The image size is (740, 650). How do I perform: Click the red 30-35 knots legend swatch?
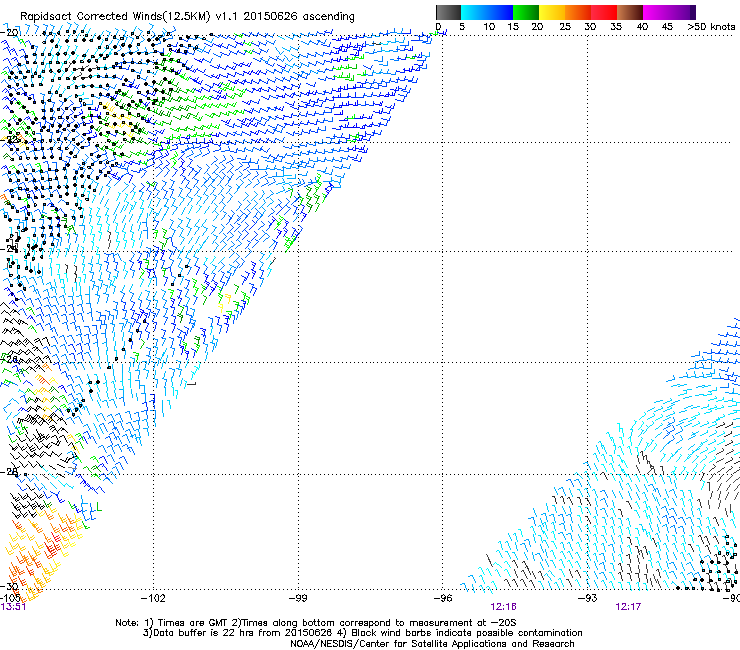[604, 12]
